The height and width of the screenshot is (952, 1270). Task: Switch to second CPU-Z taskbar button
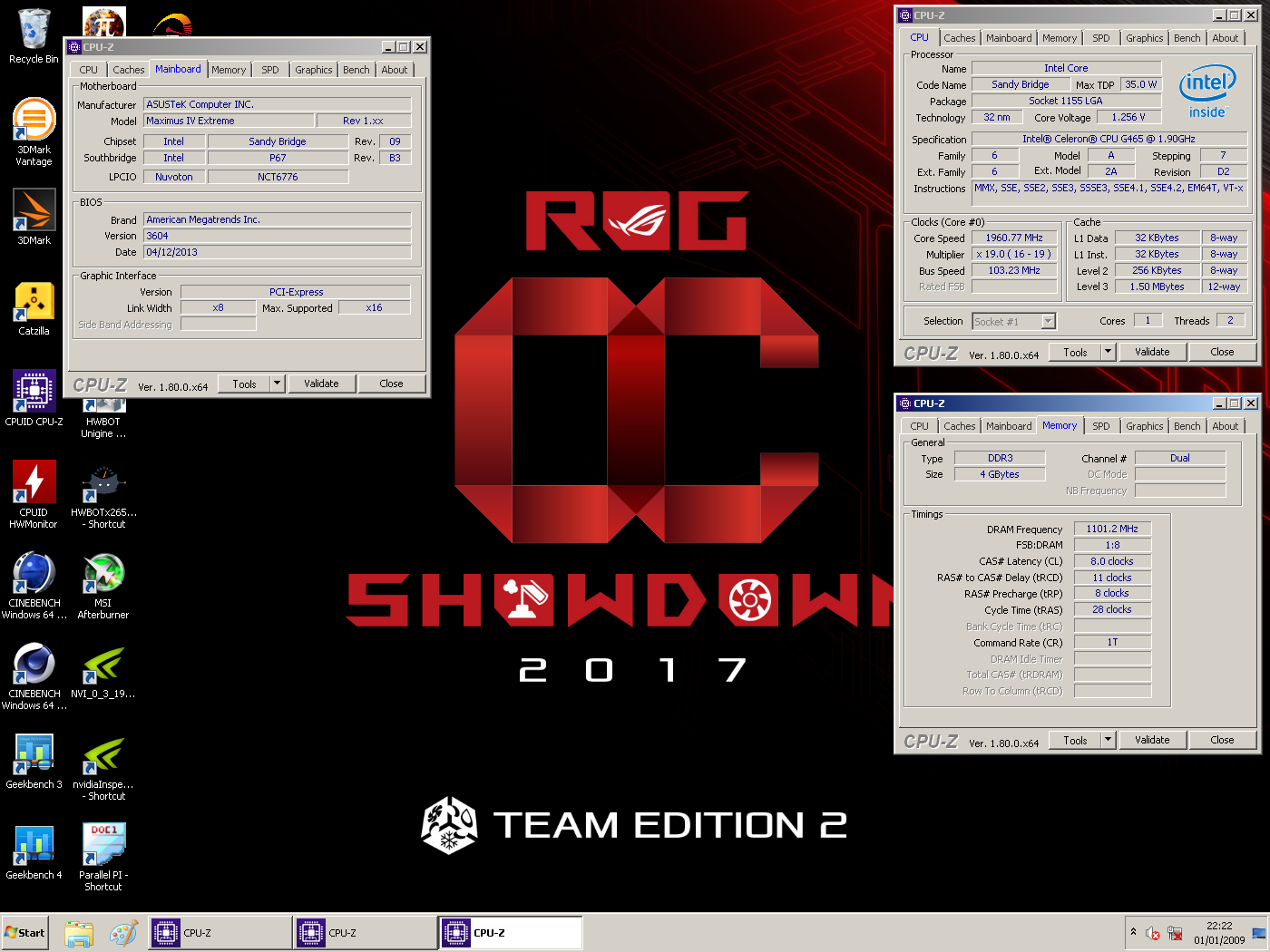coord(366,933)
